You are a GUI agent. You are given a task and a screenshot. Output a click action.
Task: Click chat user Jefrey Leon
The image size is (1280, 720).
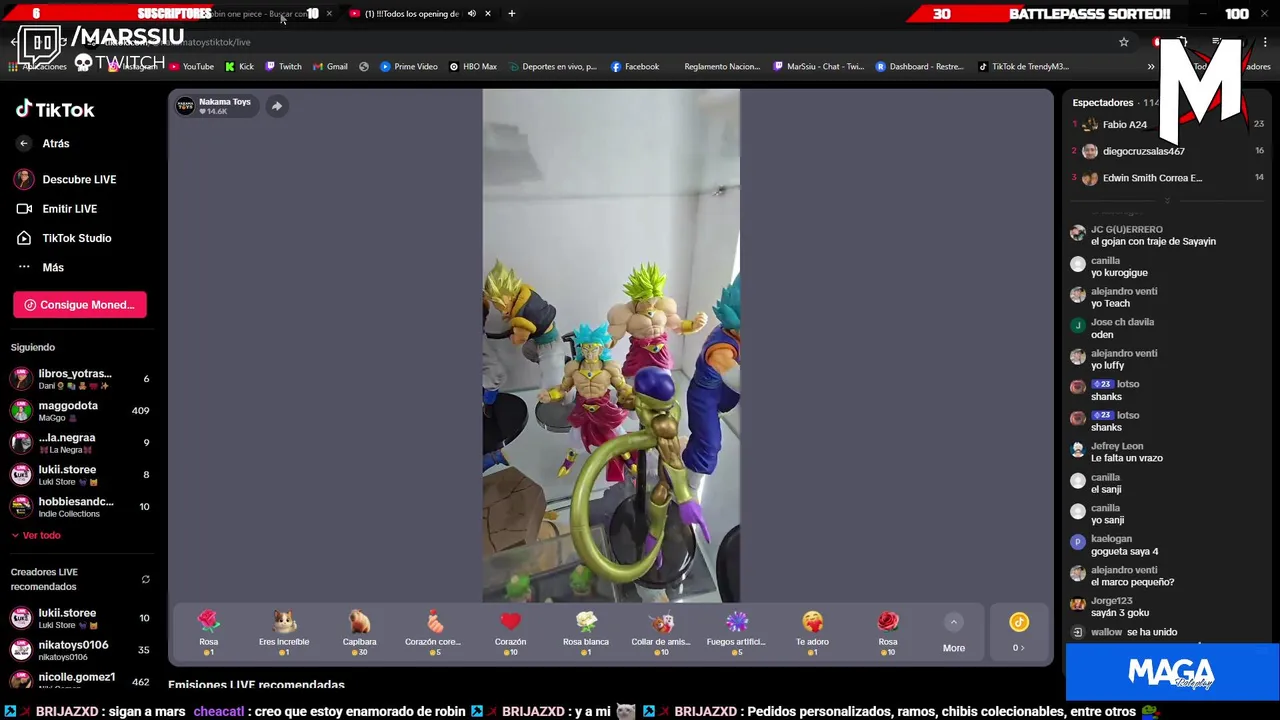pyautogui.click(x=1117, y=447)
